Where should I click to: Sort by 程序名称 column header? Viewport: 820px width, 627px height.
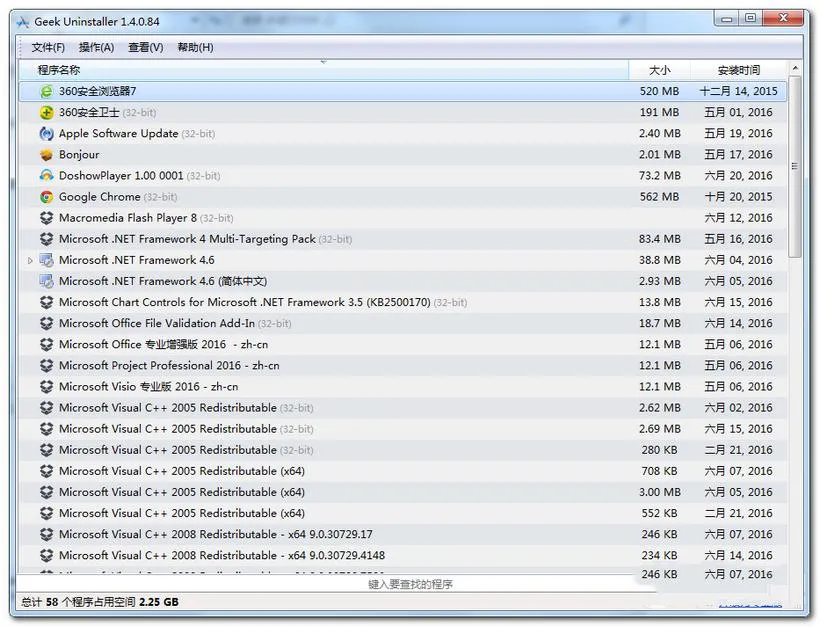[323, 70]
